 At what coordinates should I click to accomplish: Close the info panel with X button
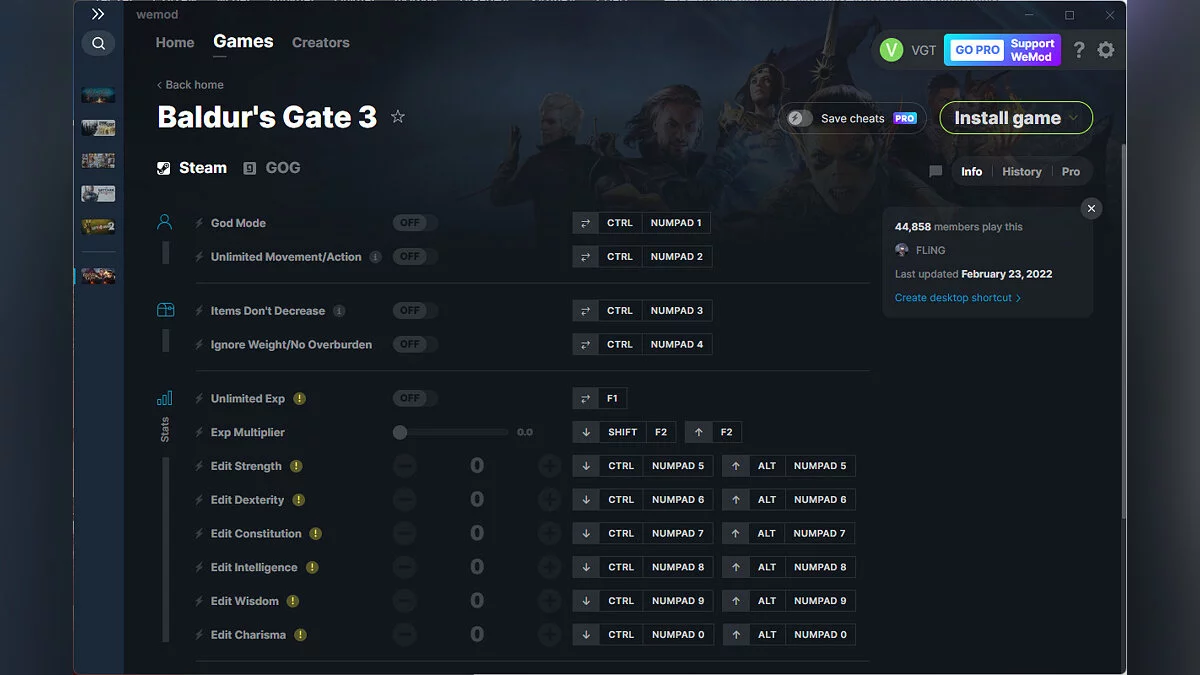tap(1092, 208)
